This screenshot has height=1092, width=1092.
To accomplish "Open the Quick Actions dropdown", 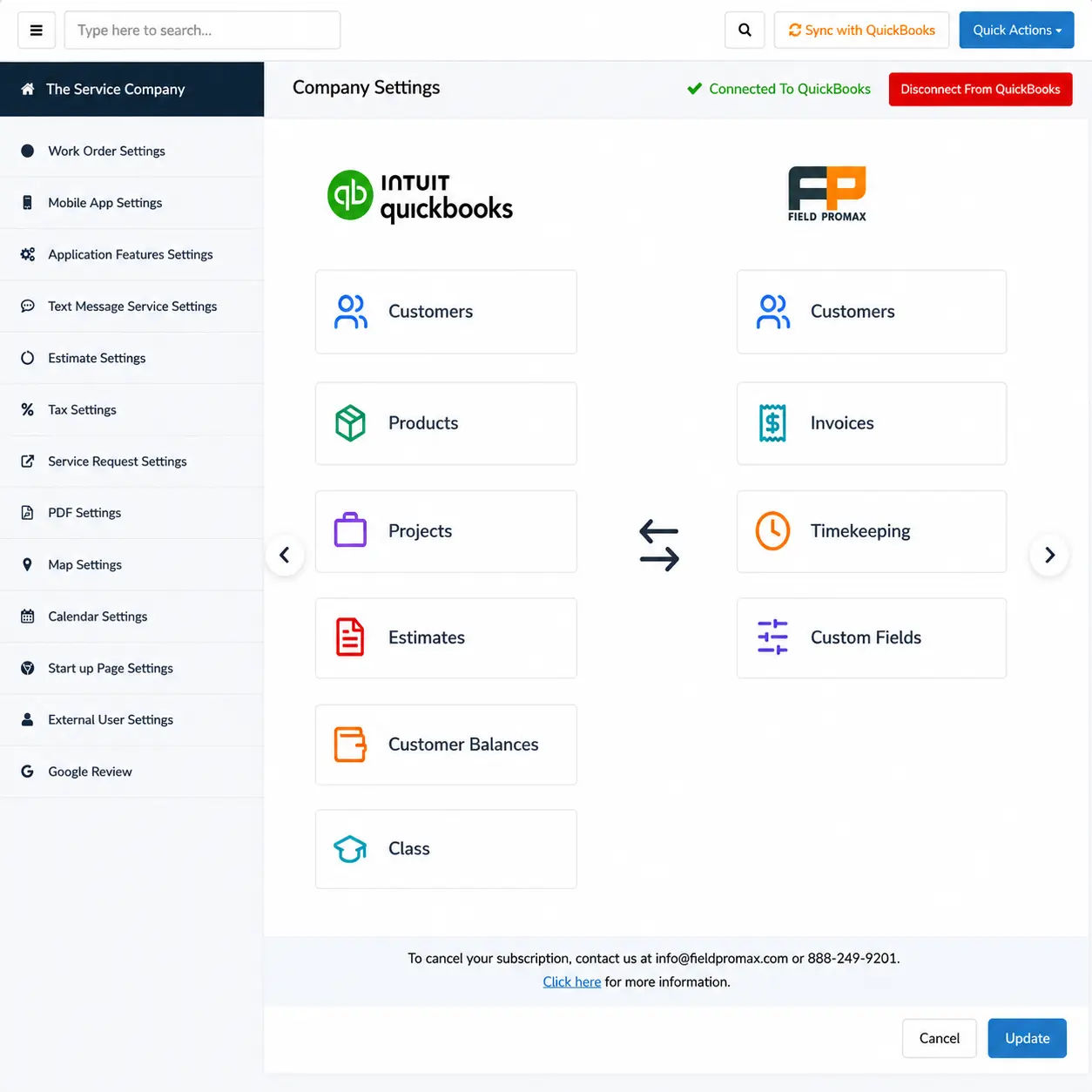I will point(1016,30).
